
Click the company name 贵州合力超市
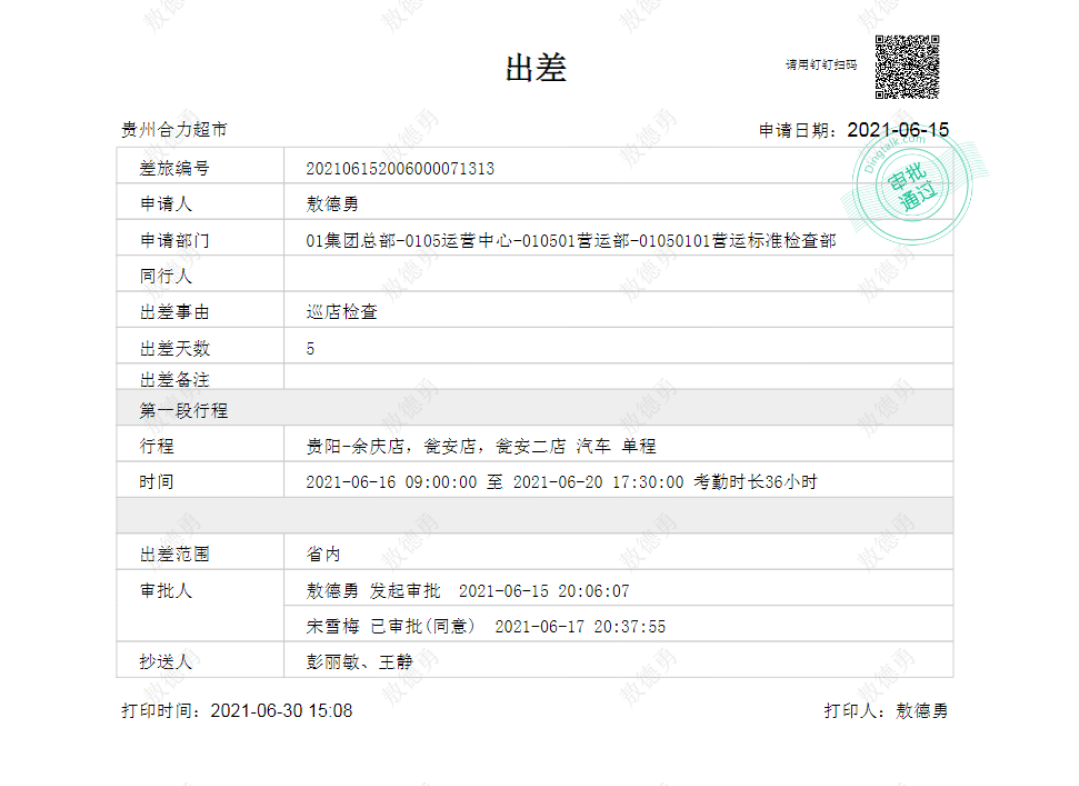(174, 130)
